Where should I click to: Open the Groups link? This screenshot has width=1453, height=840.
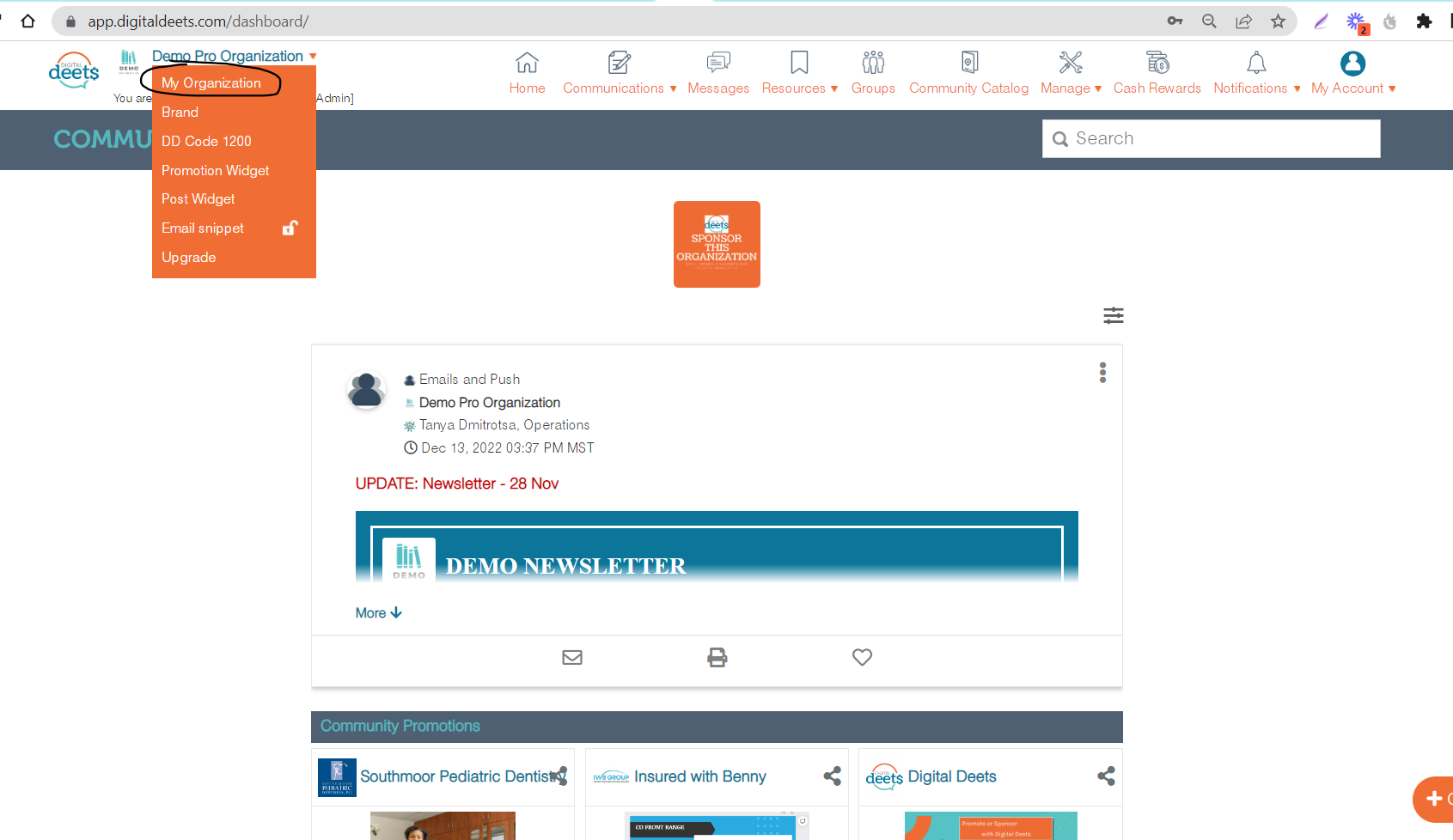[x=873, y=88]
